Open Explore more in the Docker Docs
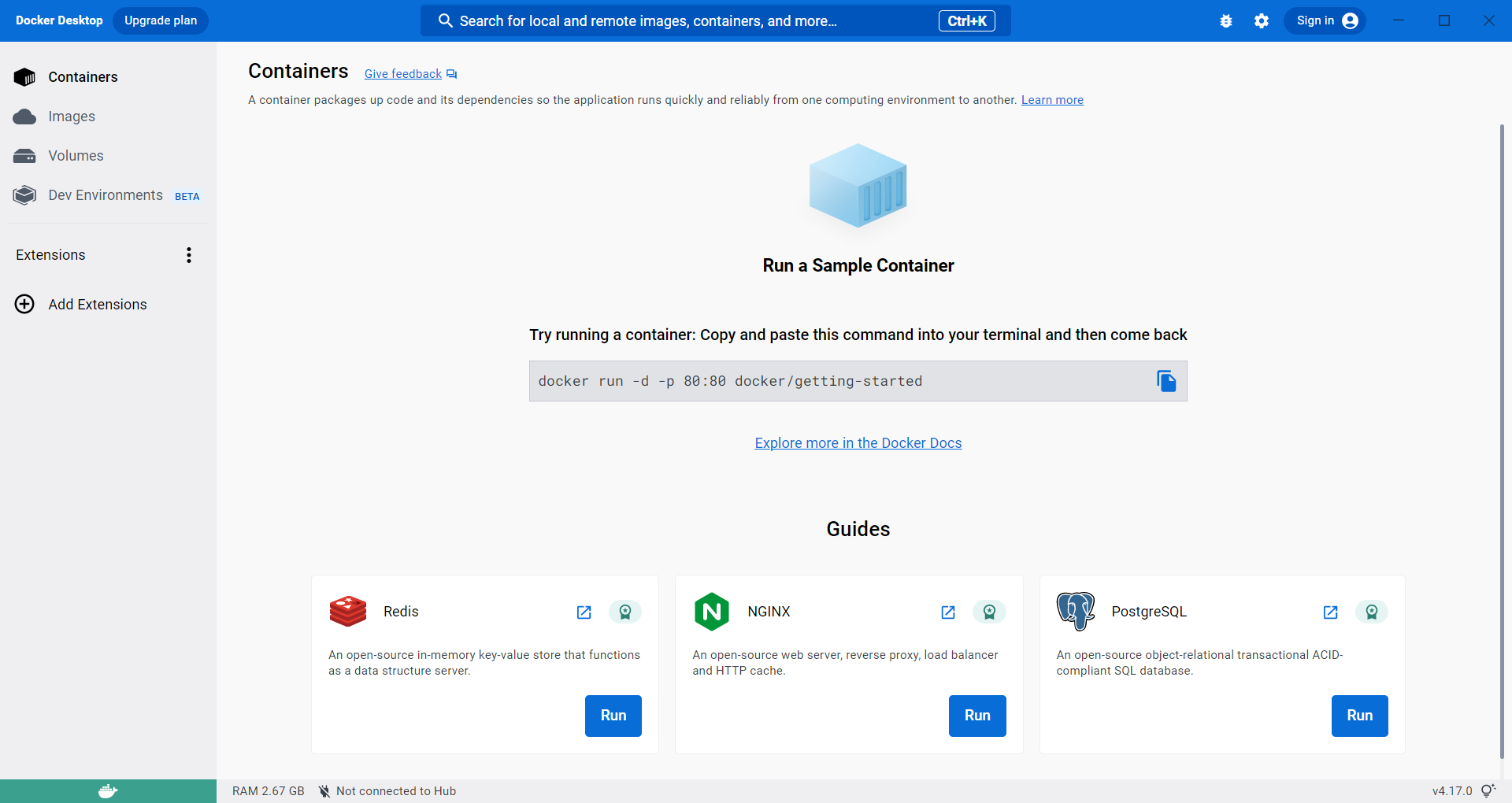Image resolution: width=1512 pixels, height=803 pixels. click(858, 443)
